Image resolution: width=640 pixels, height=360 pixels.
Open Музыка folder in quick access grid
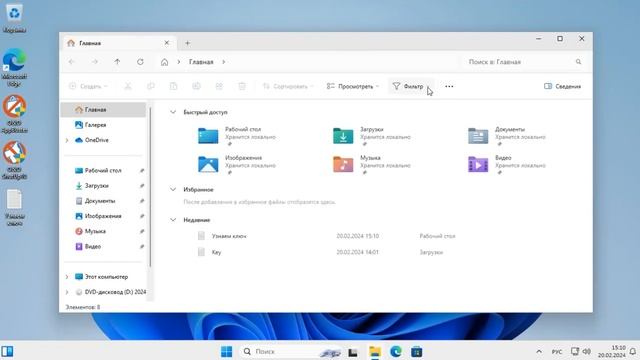371,164
